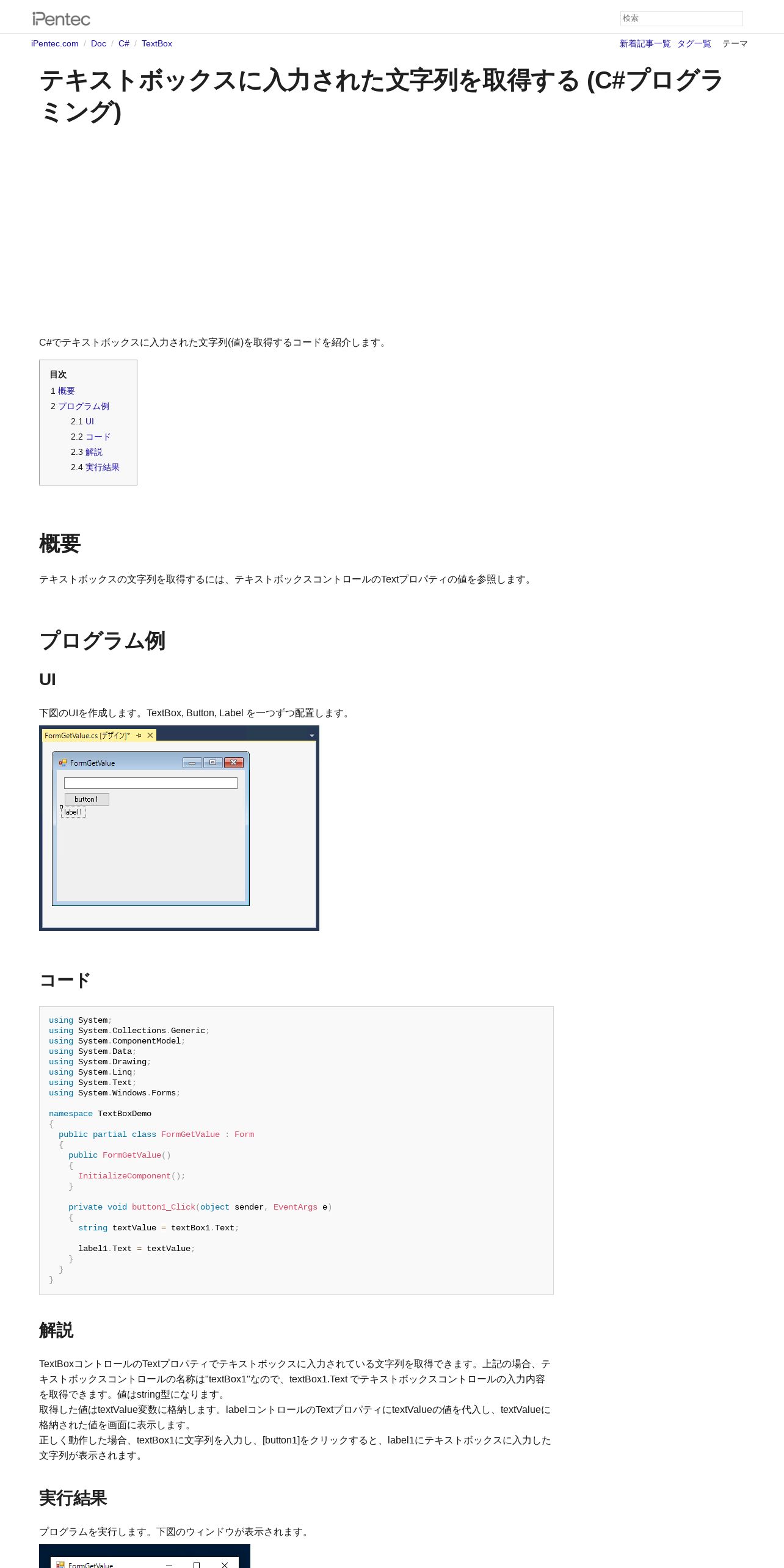Image resolution: width=784 pixels, height=1568 pixels.
Task: Click the UI subsection heading
Action: 48,680
